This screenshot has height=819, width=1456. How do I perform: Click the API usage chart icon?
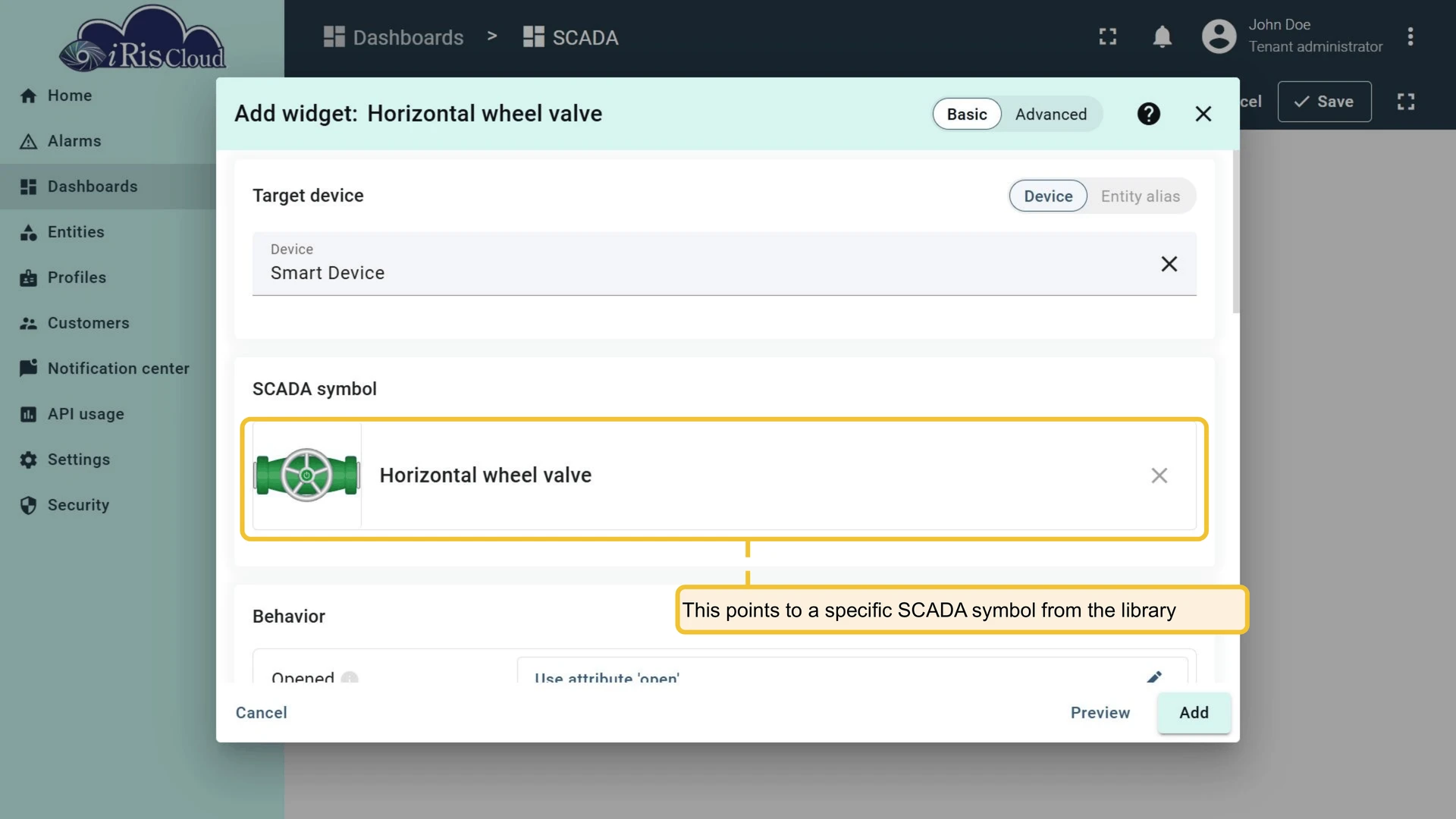(x=28, y=414)
